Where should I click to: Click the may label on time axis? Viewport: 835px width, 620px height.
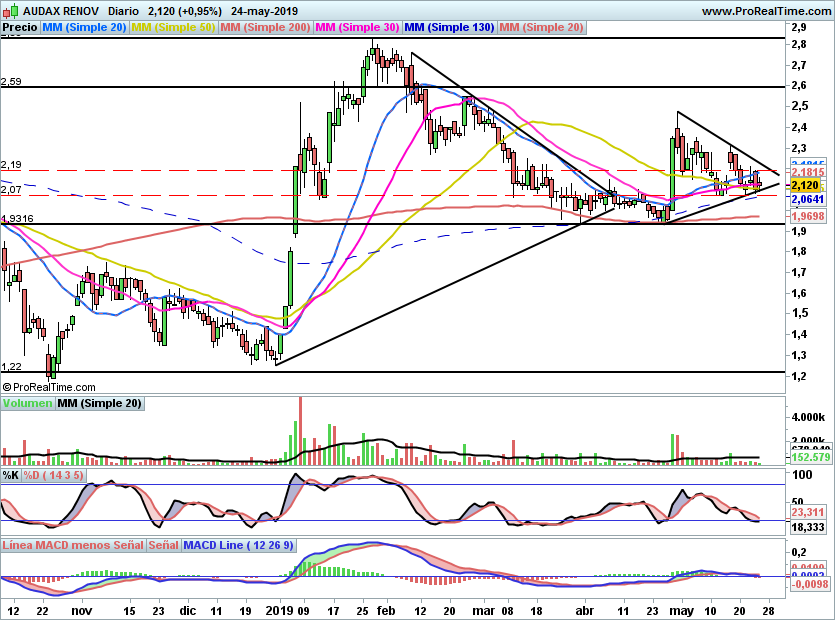point(682,610)
